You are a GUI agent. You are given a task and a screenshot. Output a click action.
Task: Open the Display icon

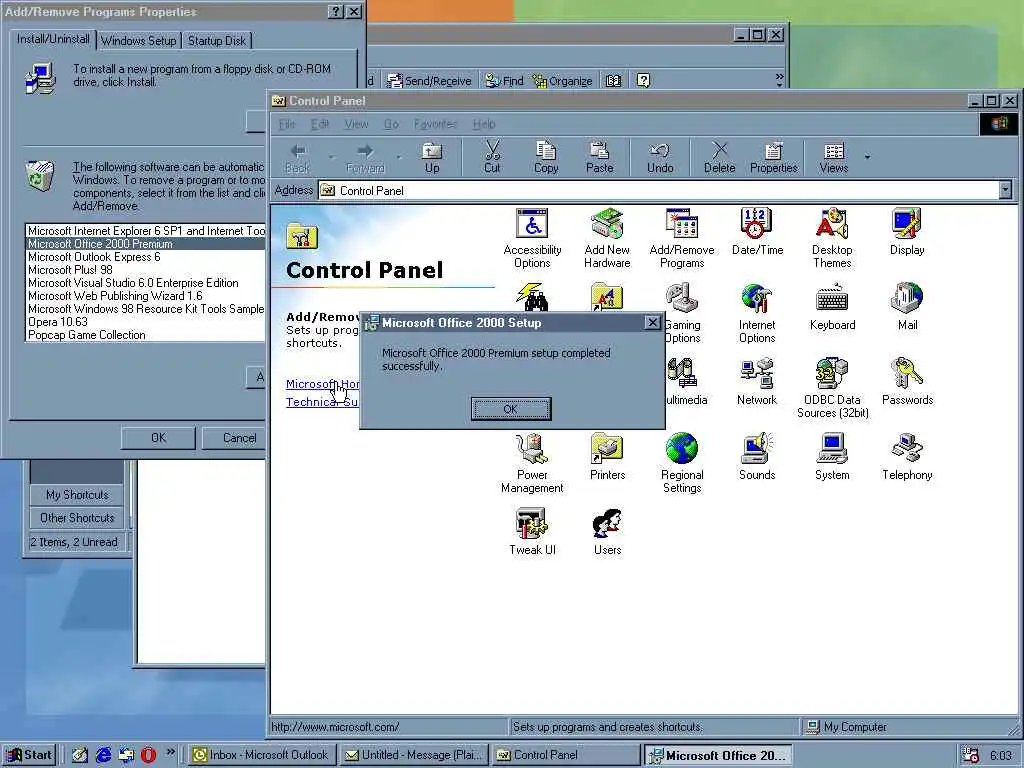click(907, 232)
